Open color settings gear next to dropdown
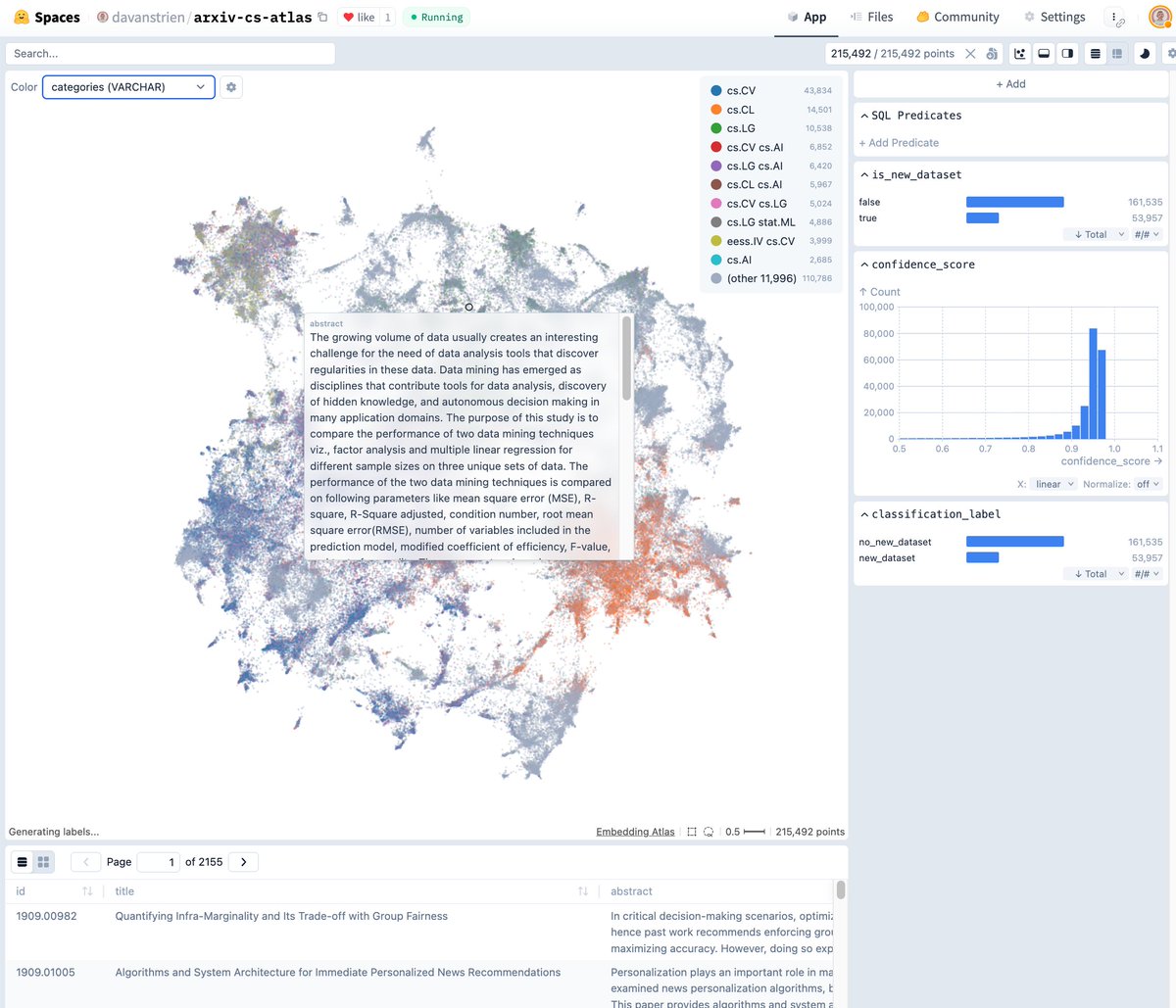 (230, 87)
